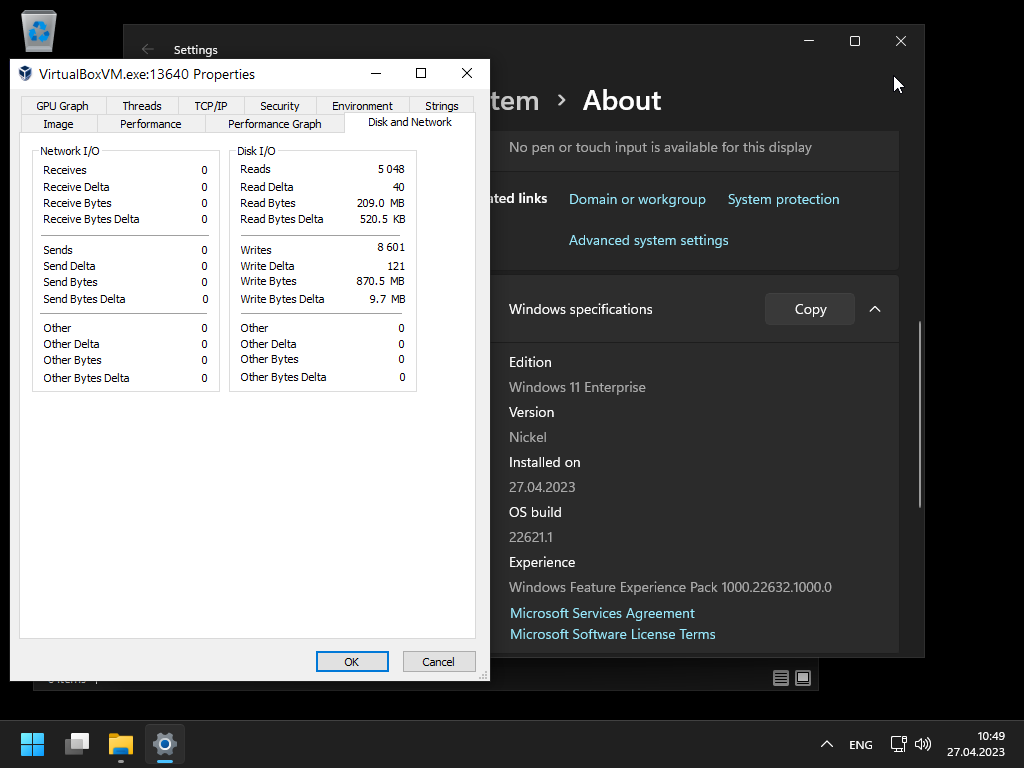Viewport: 1024px width, 768px height.
Task: Select the Version value Nickel
Action: [528, 438]
